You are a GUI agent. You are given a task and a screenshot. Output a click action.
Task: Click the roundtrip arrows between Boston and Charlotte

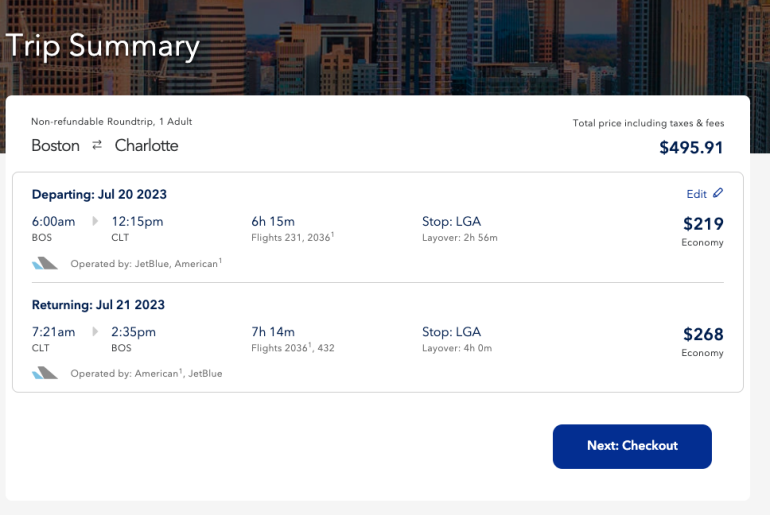click(x=97, y=145)
